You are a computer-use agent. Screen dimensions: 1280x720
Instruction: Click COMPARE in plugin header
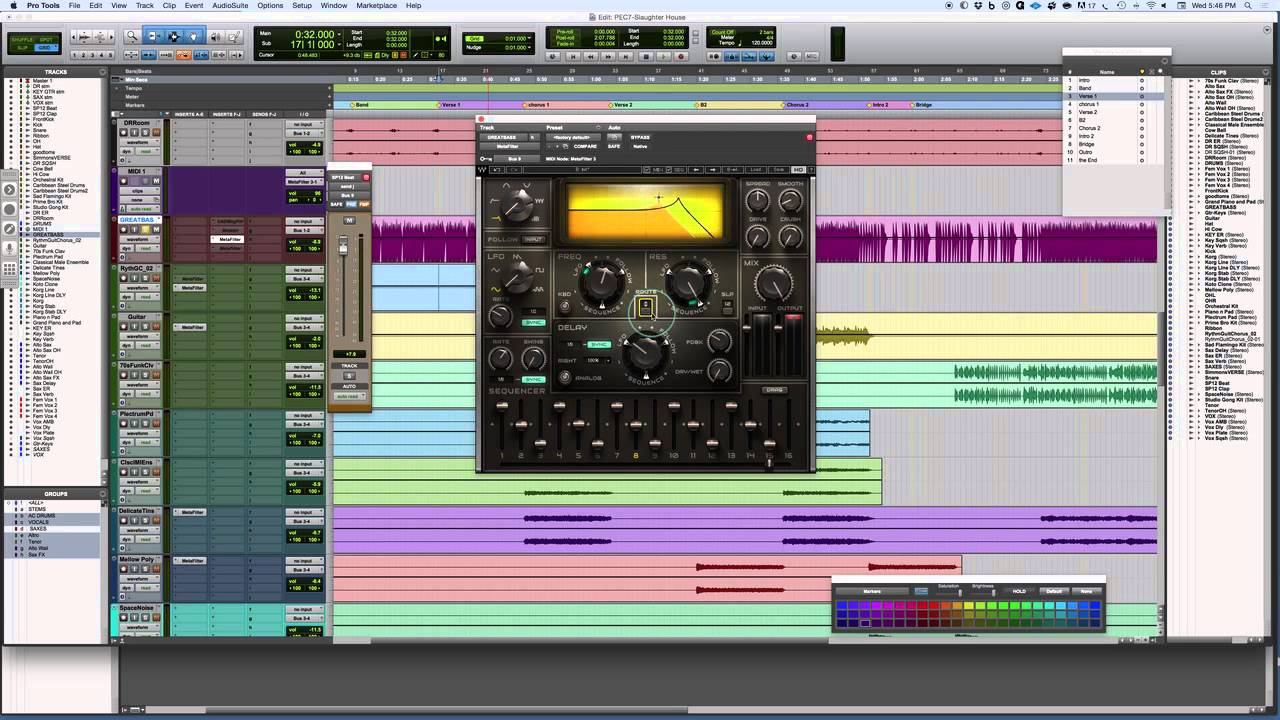tap(585, 146)
